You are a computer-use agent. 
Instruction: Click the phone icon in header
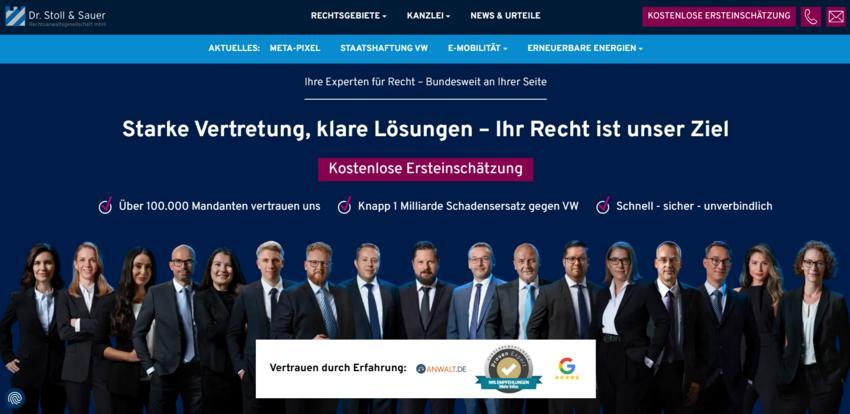click(810, 16)
